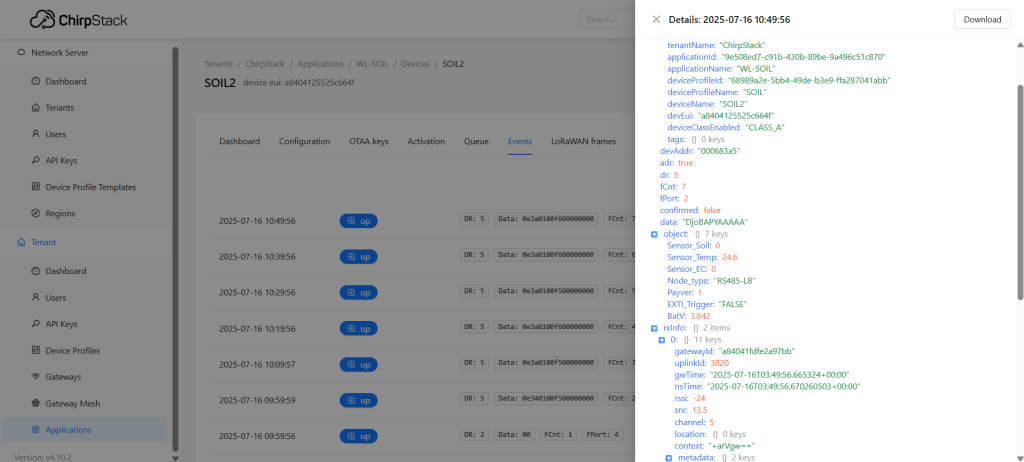Expand the metadata tree node
The image size is (1024, 462).
(669, 457)
